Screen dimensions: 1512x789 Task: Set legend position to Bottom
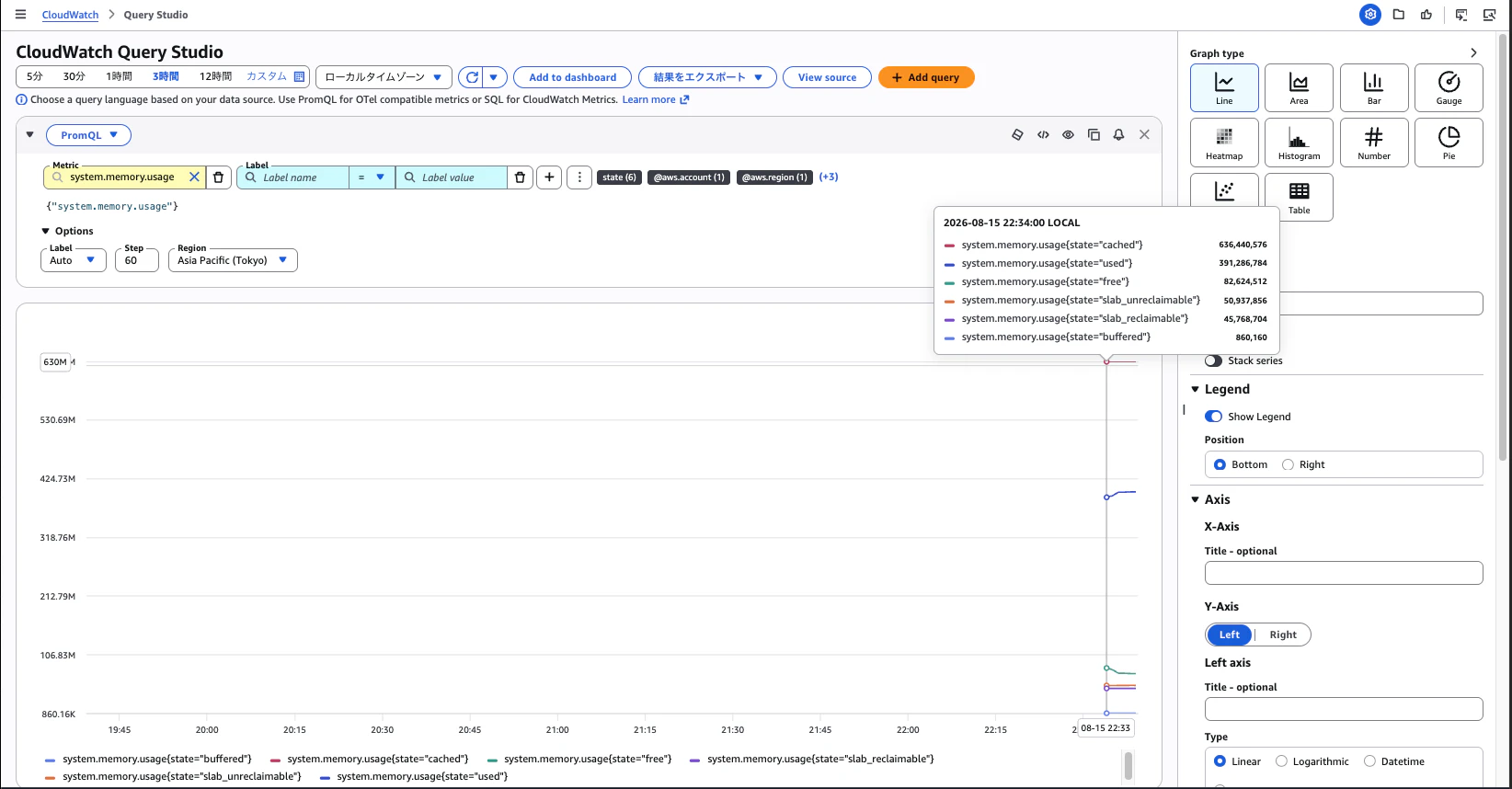1220,464
